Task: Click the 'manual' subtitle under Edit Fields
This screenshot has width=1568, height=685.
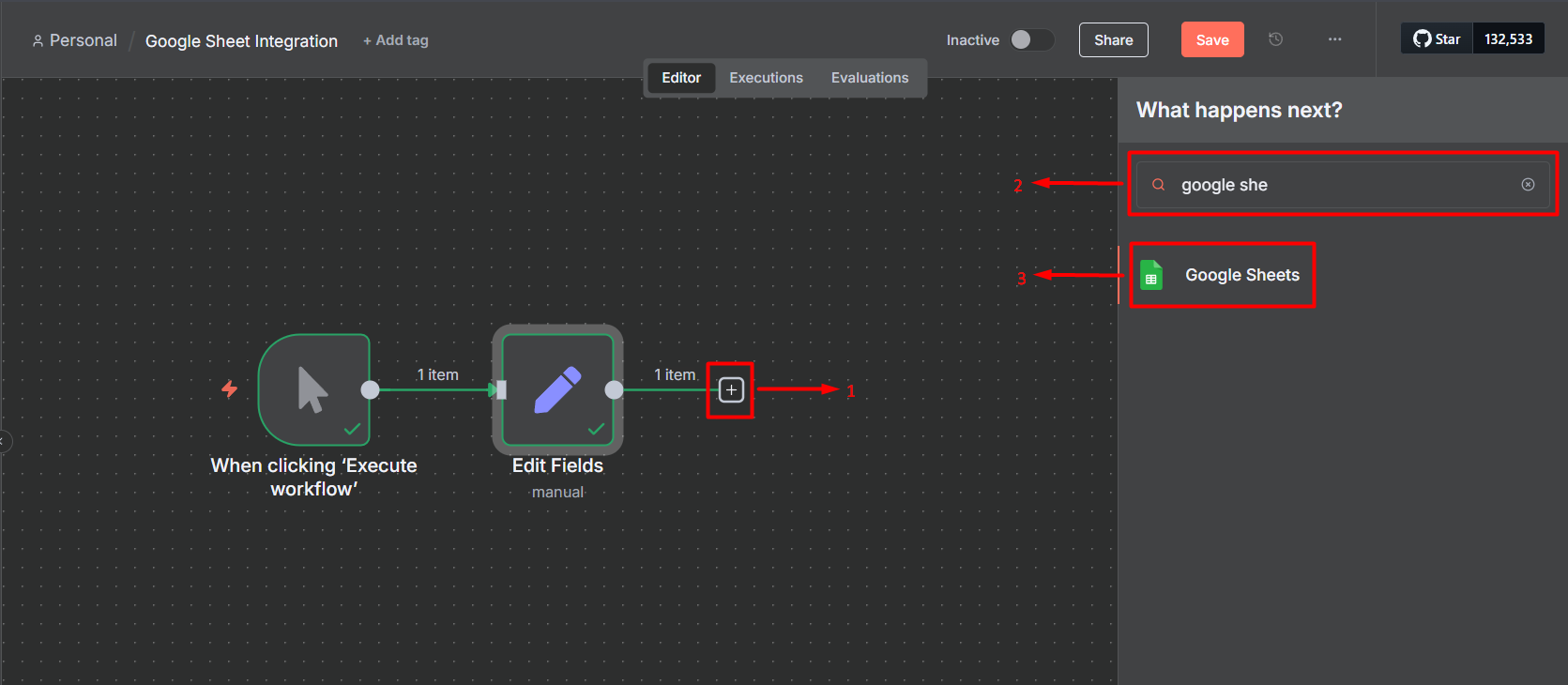Action: [557, 492]
